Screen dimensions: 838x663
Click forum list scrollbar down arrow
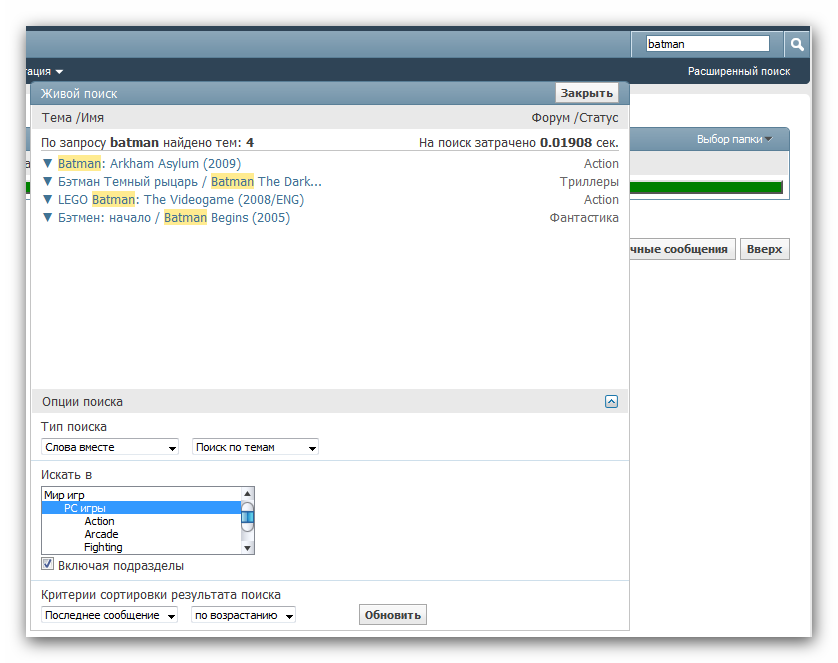point(247,548)
